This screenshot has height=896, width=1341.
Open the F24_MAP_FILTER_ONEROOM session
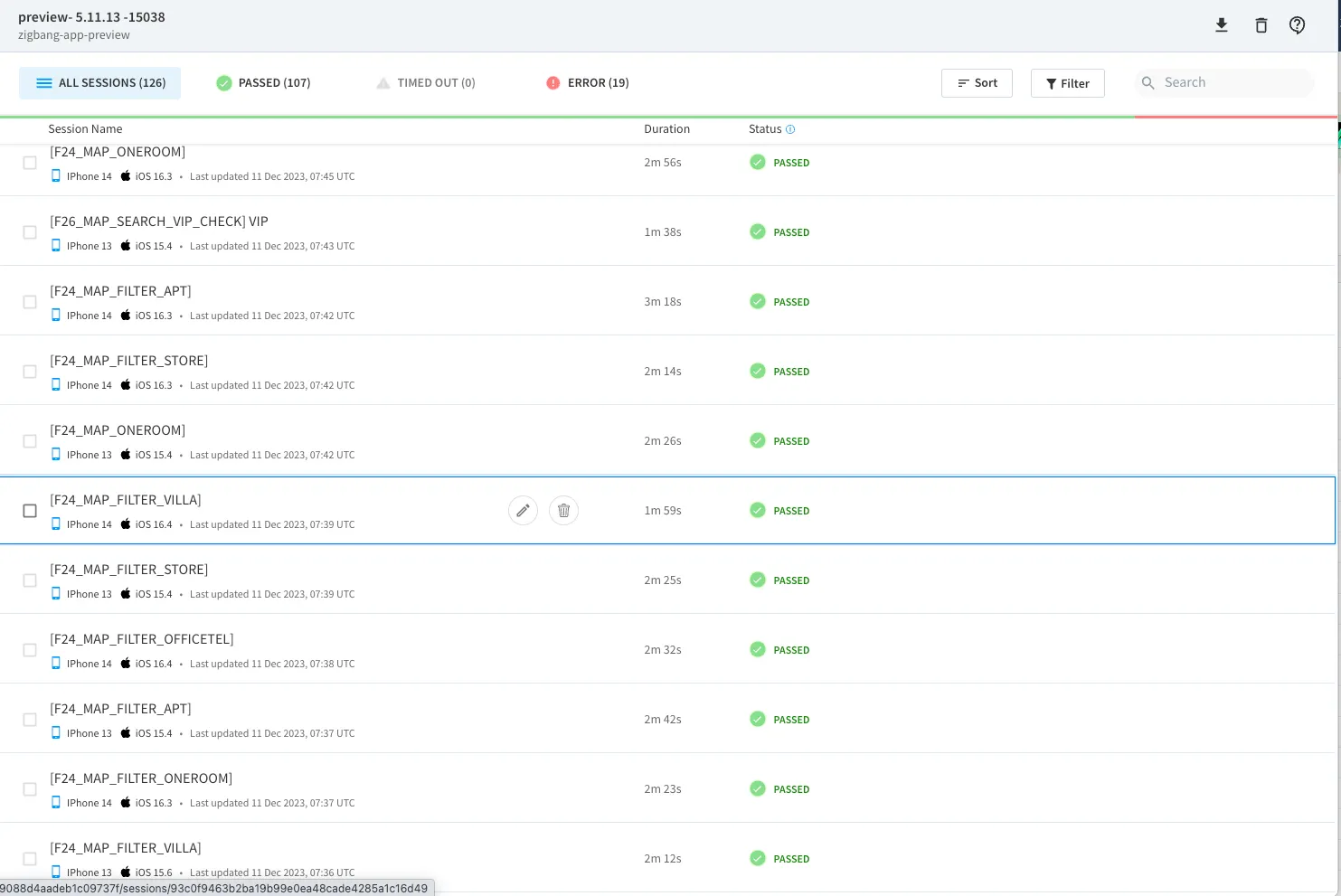[141, 778]
